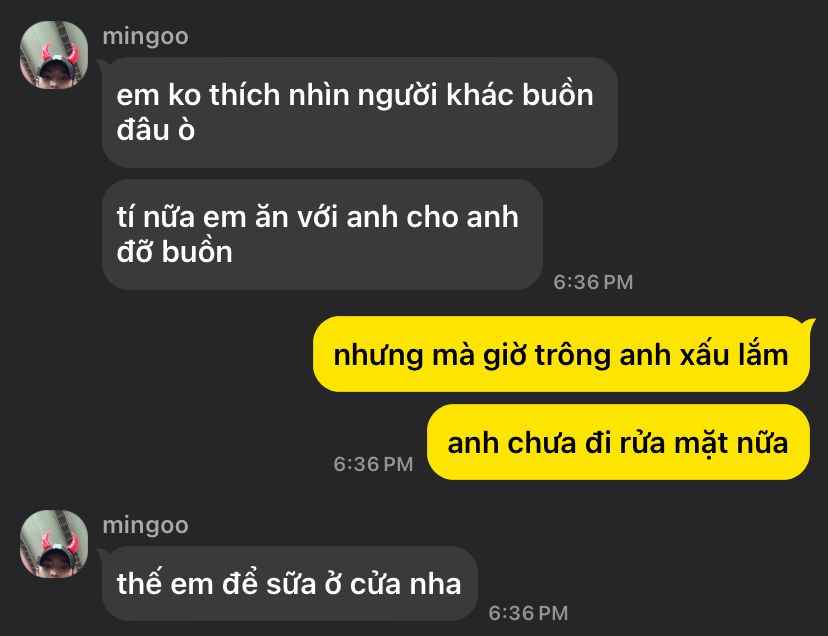Select the "thế em để sữa ở cửa nha" message
Screen dimensions: 828x636
tap(289, 584)
